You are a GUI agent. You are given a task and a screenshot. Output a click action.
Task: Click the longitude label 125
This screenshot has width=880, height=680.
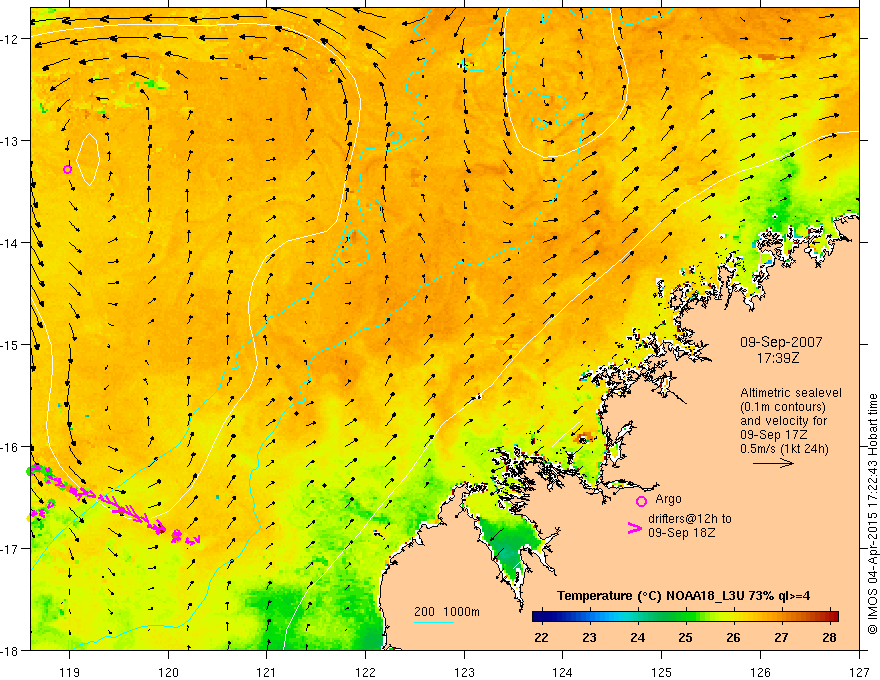coord(662,672)
